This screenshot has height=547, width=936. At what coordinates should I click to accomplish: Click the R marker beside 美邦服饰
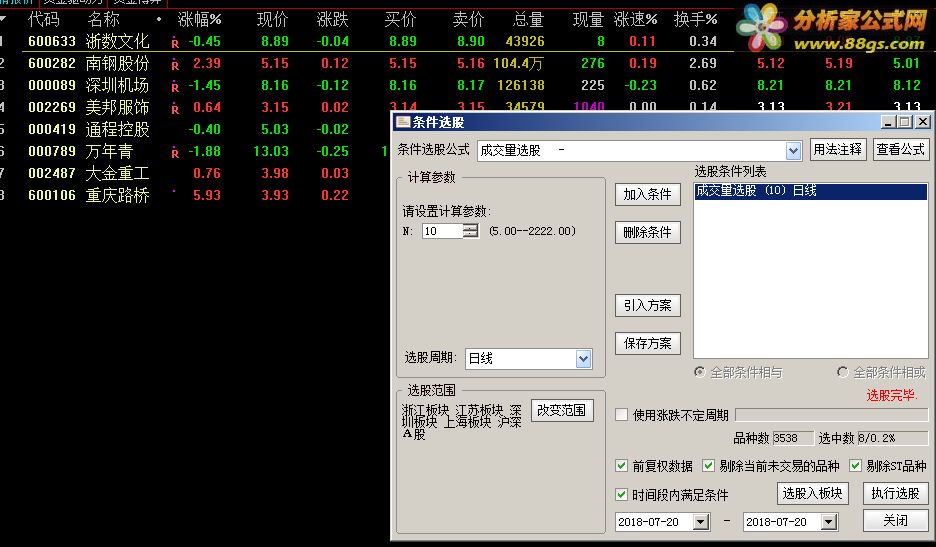(175, 109)
